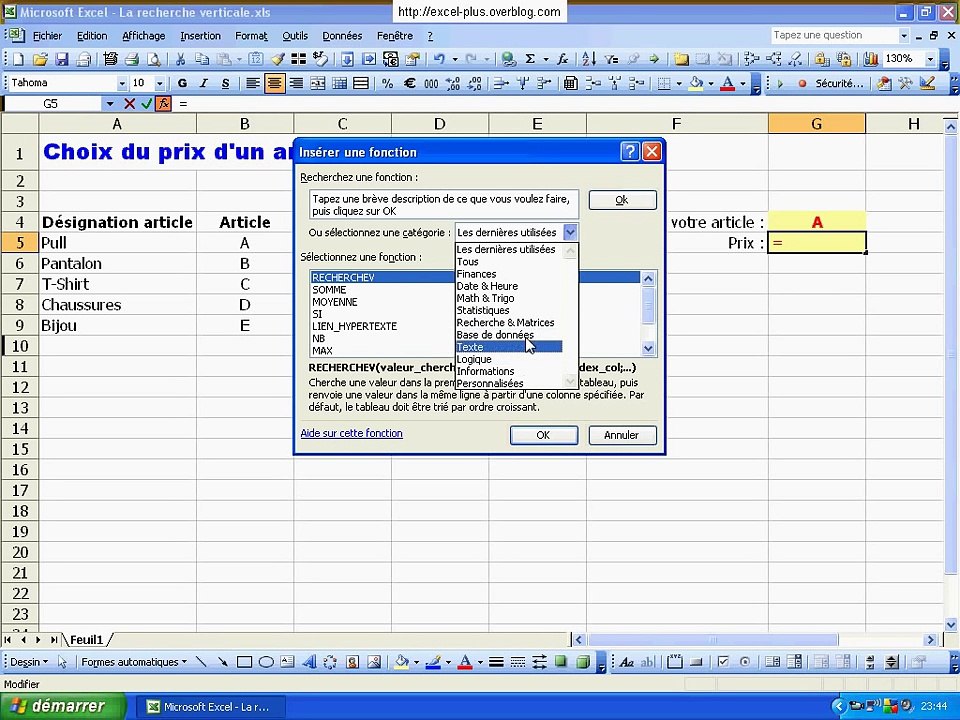Sort ascending with the A-Z icon
This screenshot has width=960, height=720.
tap(589, 59)
